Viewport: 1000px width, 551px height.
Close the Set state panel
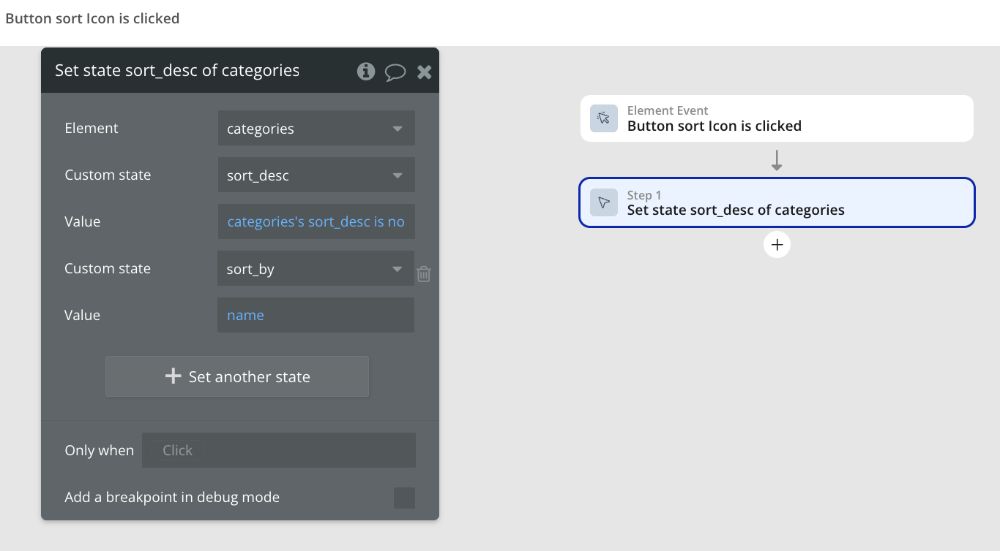[424, 71]
